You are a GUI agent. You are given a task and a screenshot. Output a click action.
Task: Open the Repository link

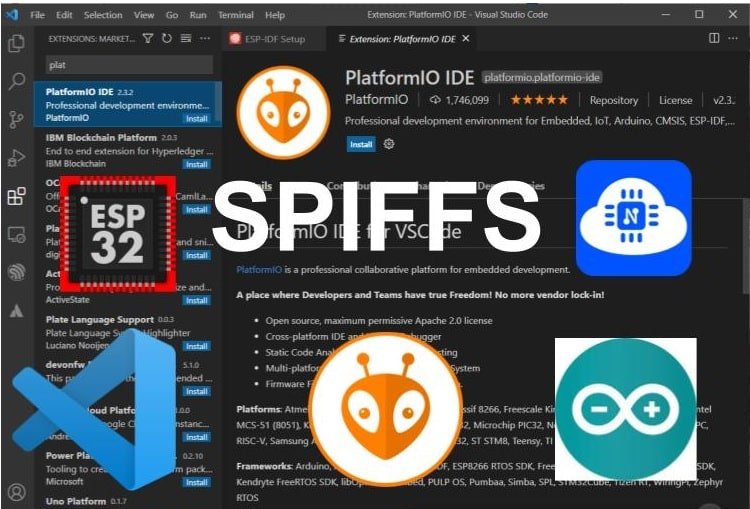tap(614, 100)
